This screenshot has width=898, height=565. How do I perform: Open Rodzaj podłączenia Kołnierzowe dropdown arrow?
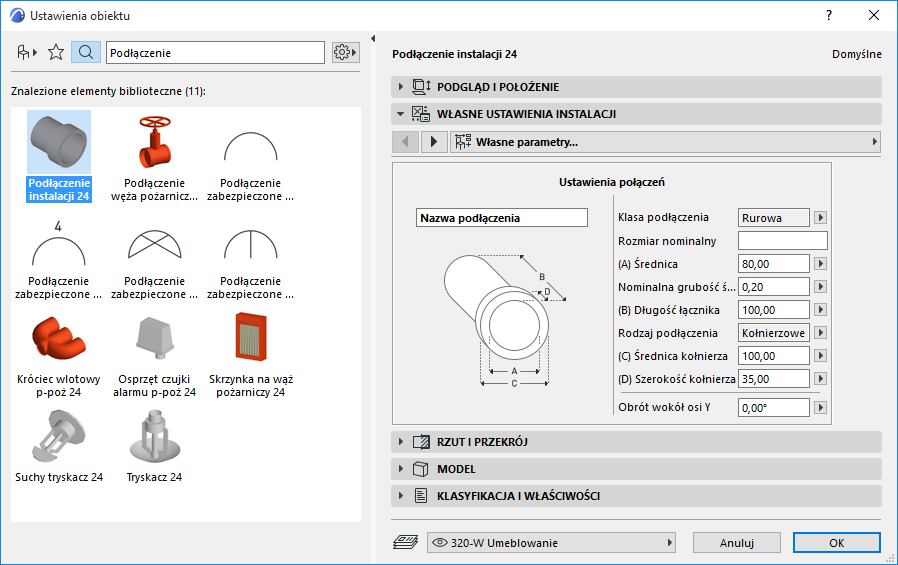coord(821,333)
